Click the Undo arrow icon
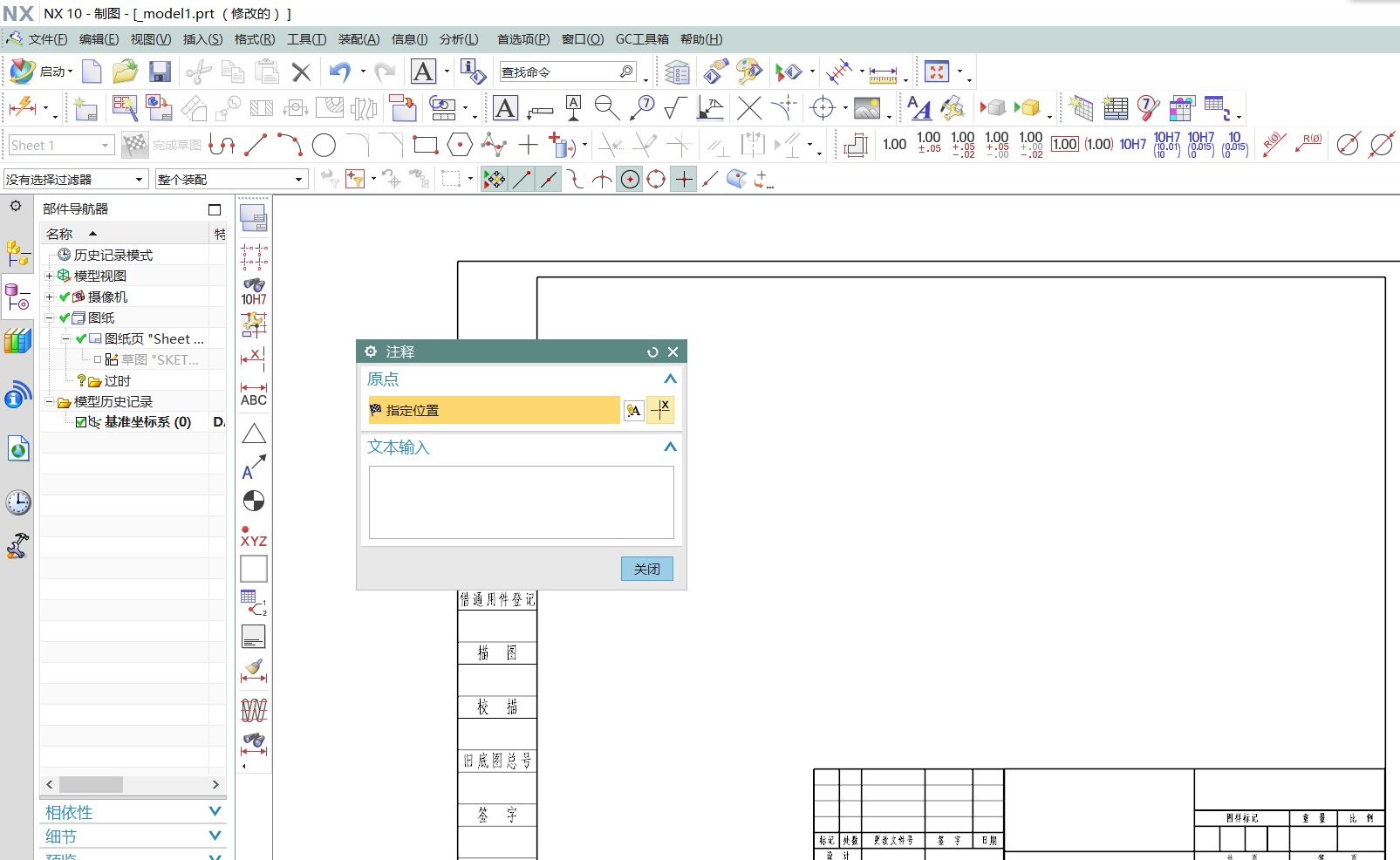Image resolution: width=1400 pixels, height=860 pixels. tap(339, 72)
